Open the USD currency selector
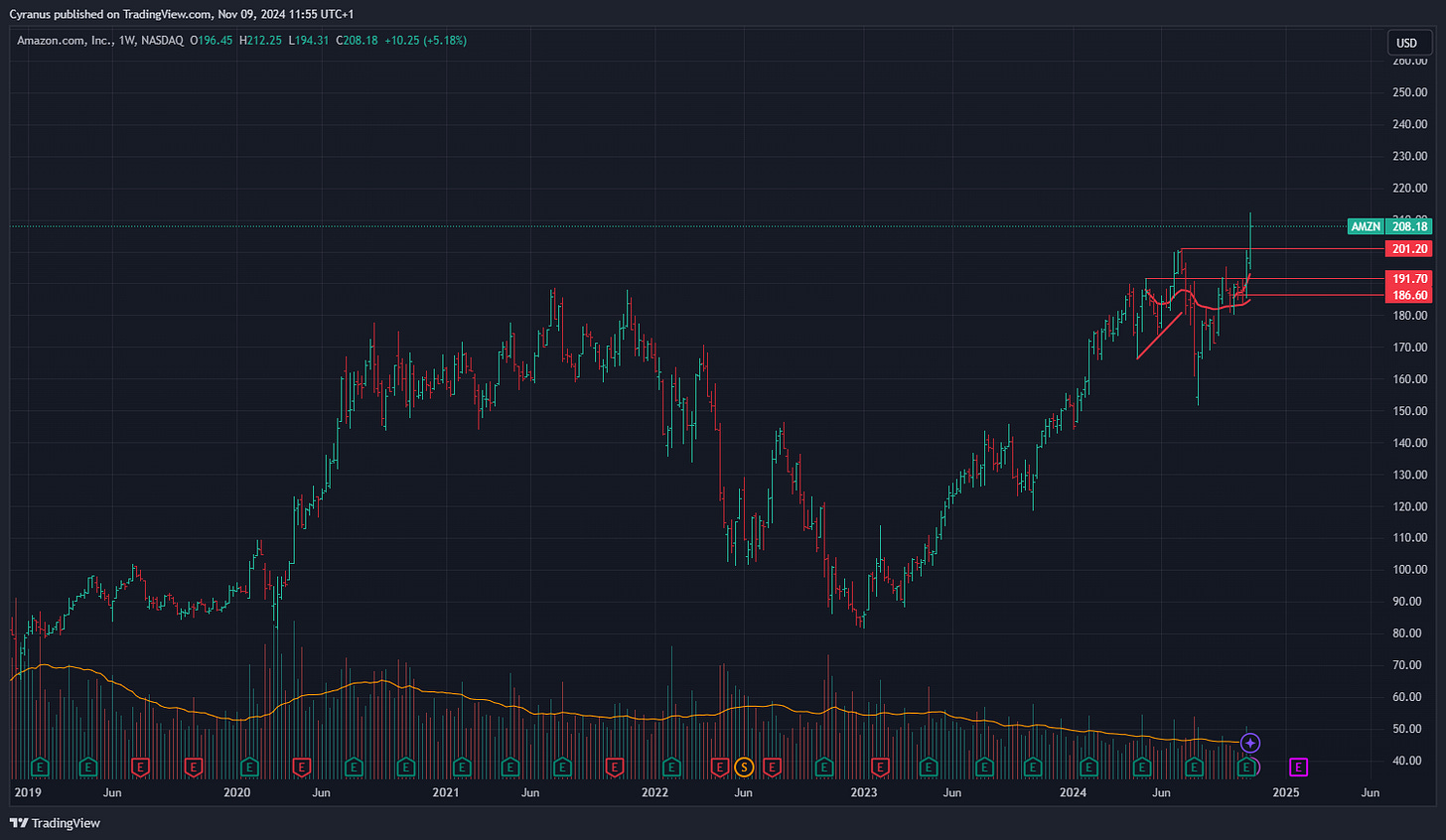Viewport: 1446px width, 840px height. pyautogui.click(x=1406, y=43)
